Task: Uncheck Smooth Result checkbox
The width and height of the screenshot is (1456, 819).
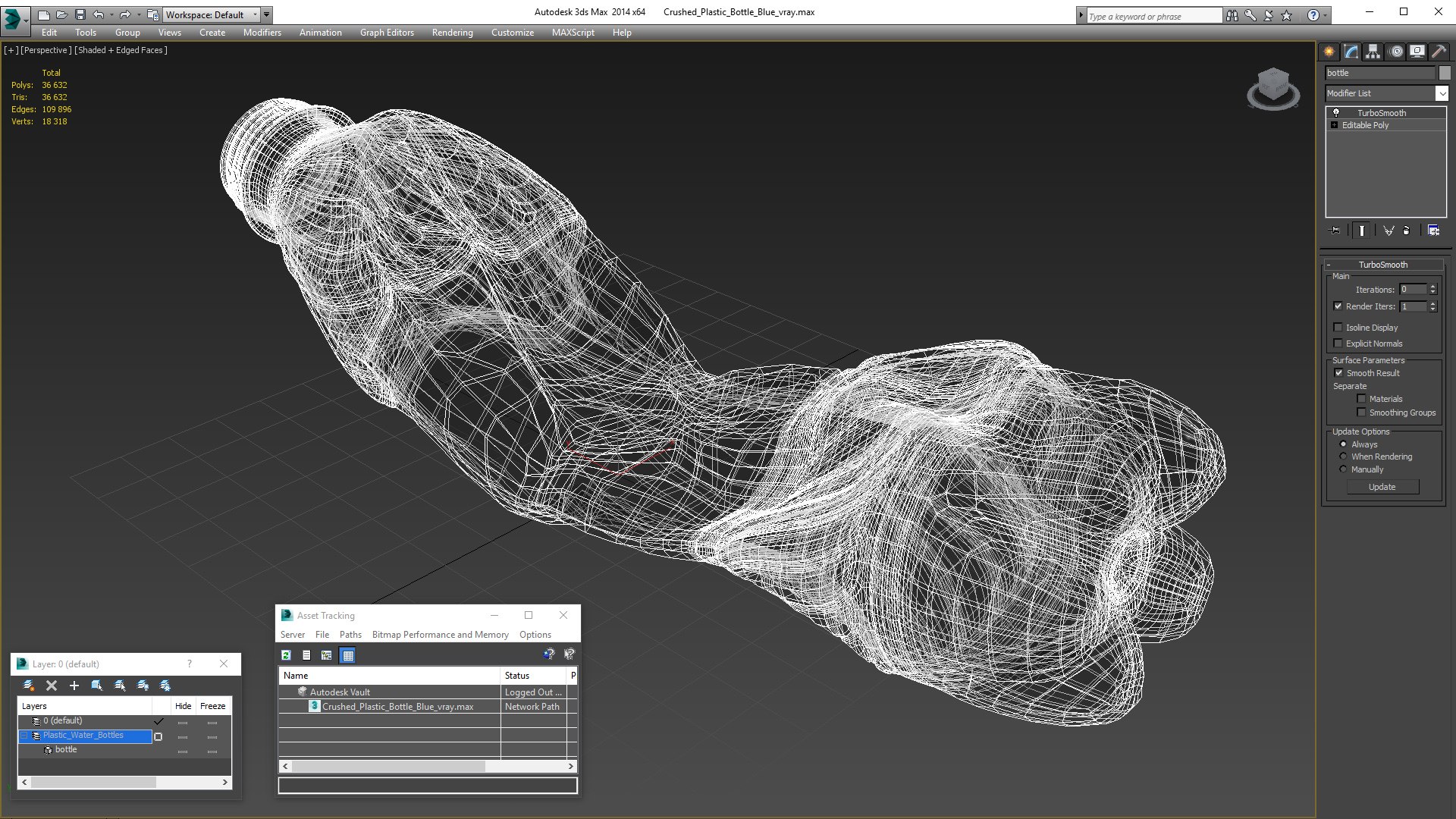Action: [x=1338, y=373]
